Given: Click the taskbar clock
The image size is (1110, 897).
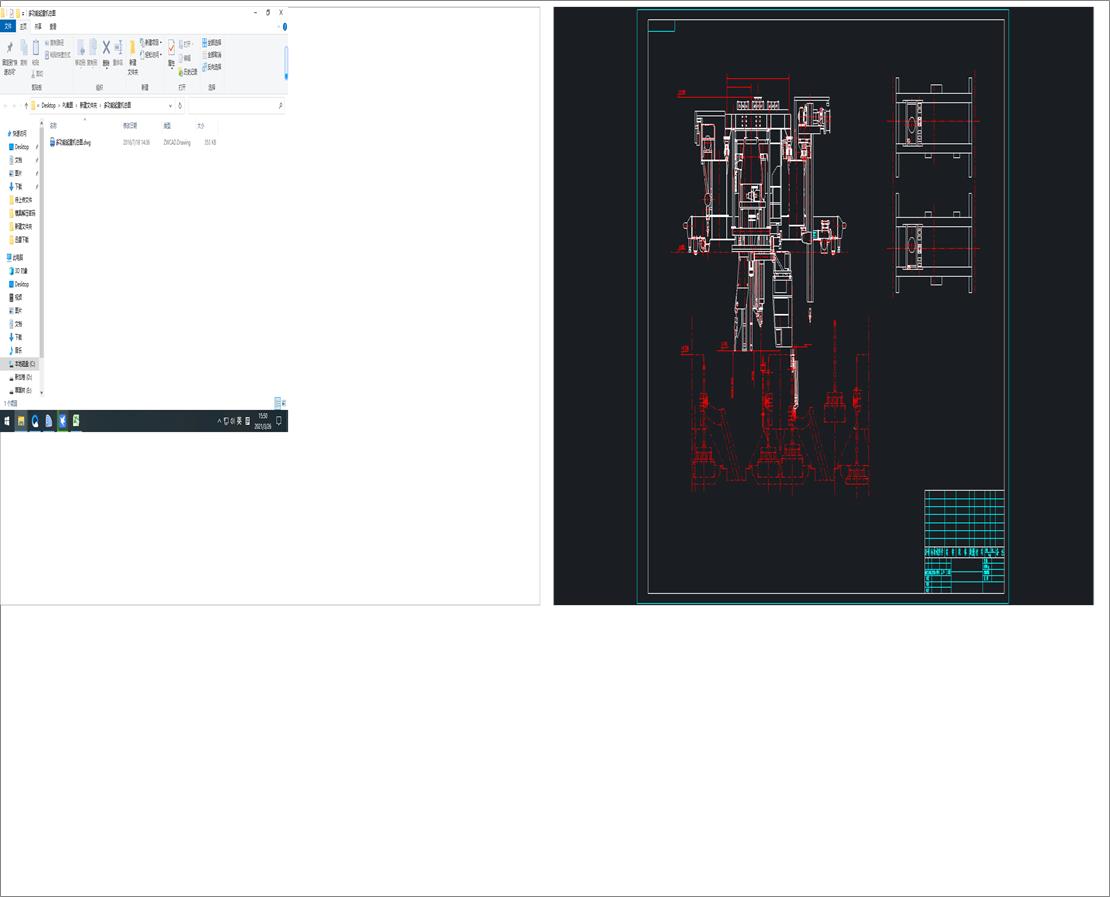Looking at the screenshot, I should click(x=263, y=421).
